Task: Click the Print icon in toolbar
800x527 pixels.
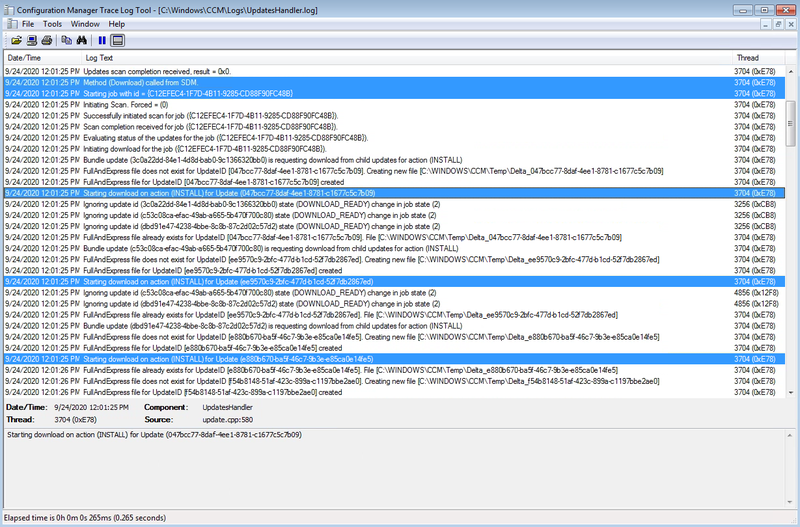Action: pos(46,40)
